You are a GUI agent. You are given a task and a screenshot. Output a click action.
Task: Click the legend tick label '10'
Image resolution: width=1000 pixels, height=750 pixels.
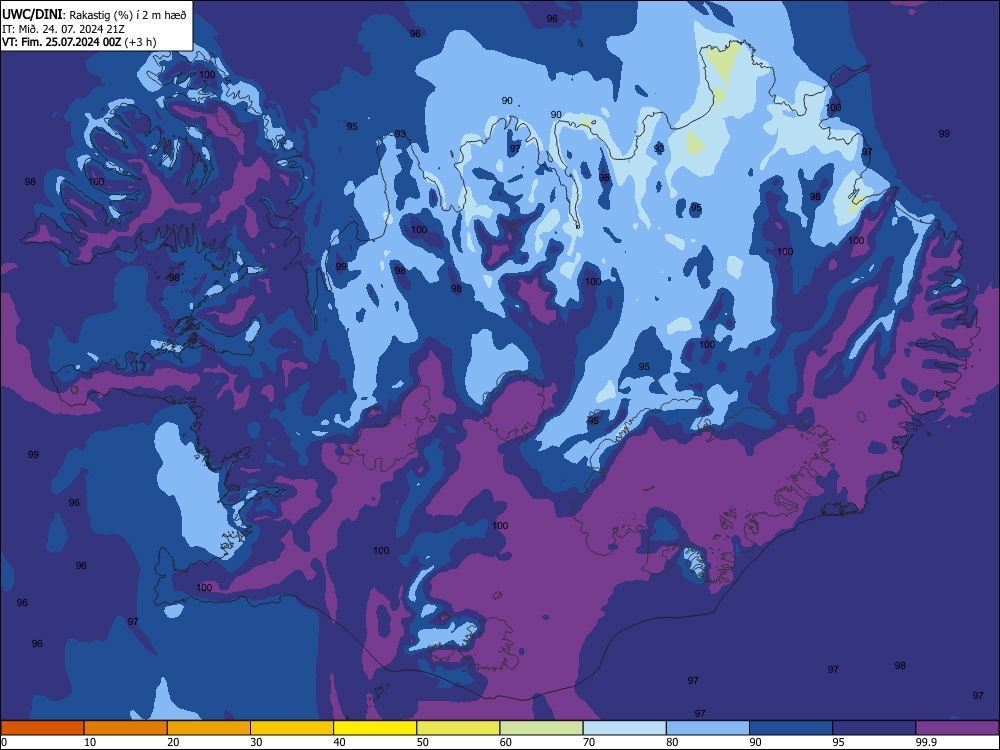[x=90, y=742]
